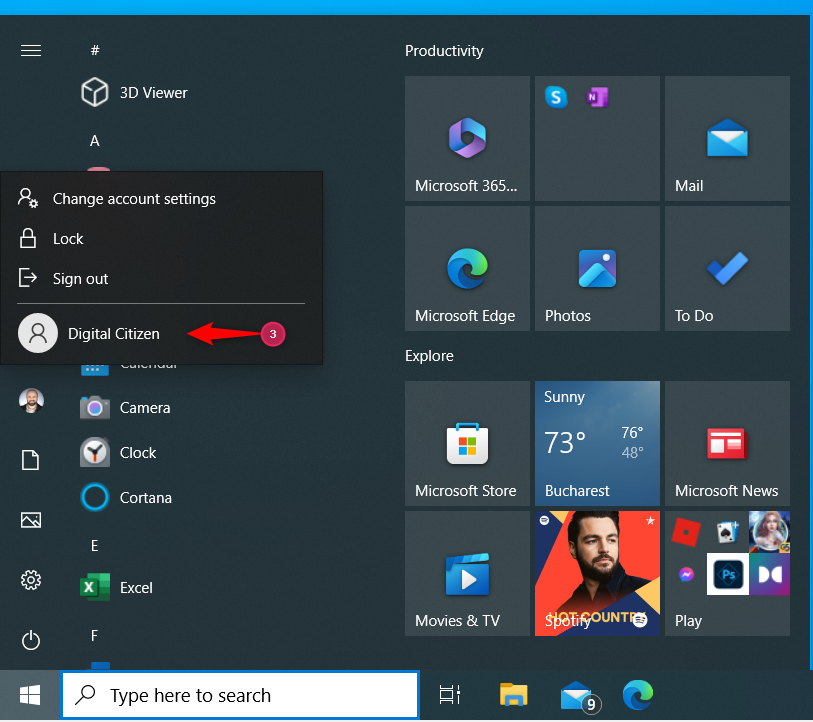
Task: Open the Mail tile in Productivity
Action: 727,138
